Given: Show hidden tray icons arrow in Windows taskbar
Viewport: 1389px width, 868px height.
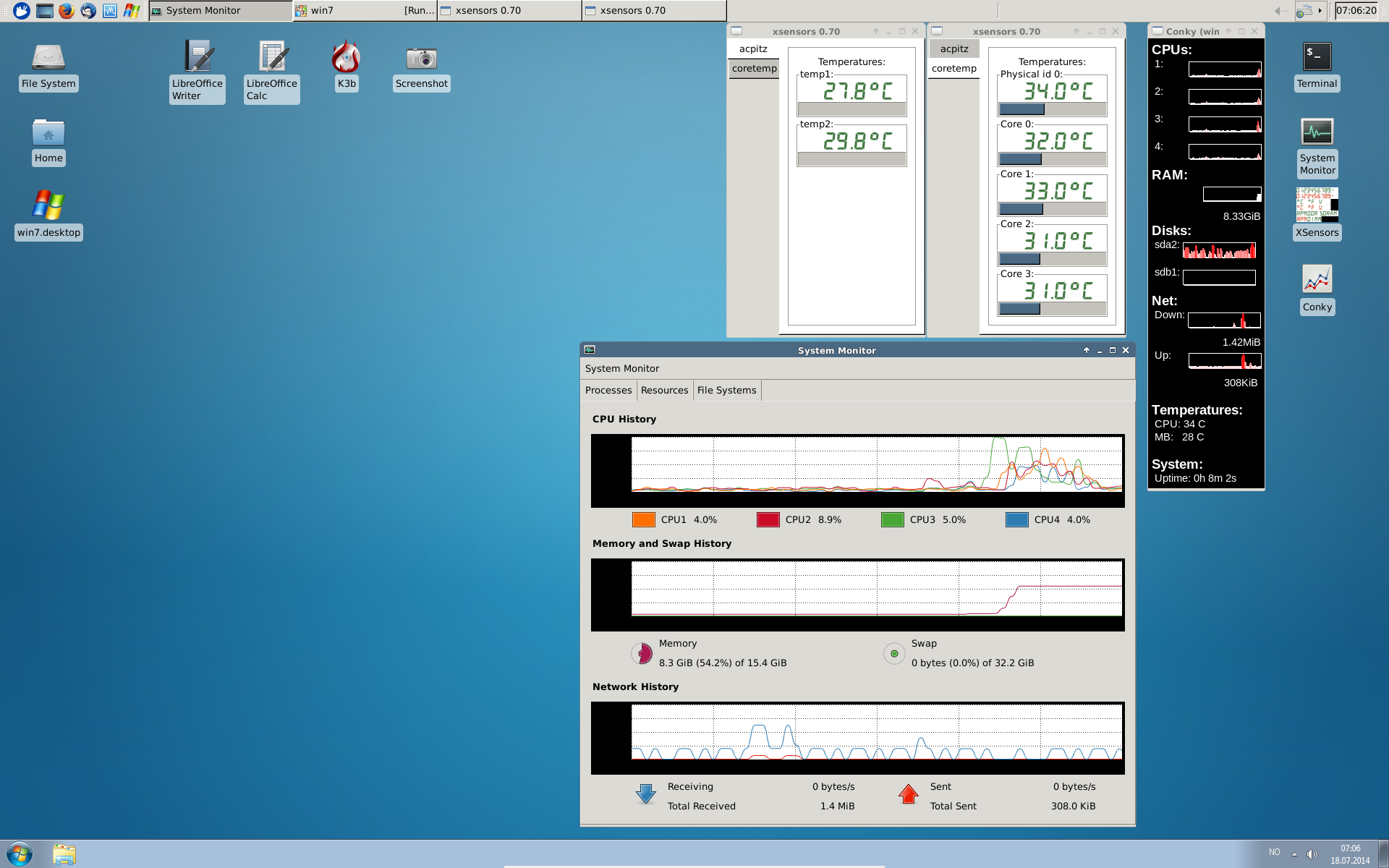Looking at the screenshot, I should pos(1294,854).
